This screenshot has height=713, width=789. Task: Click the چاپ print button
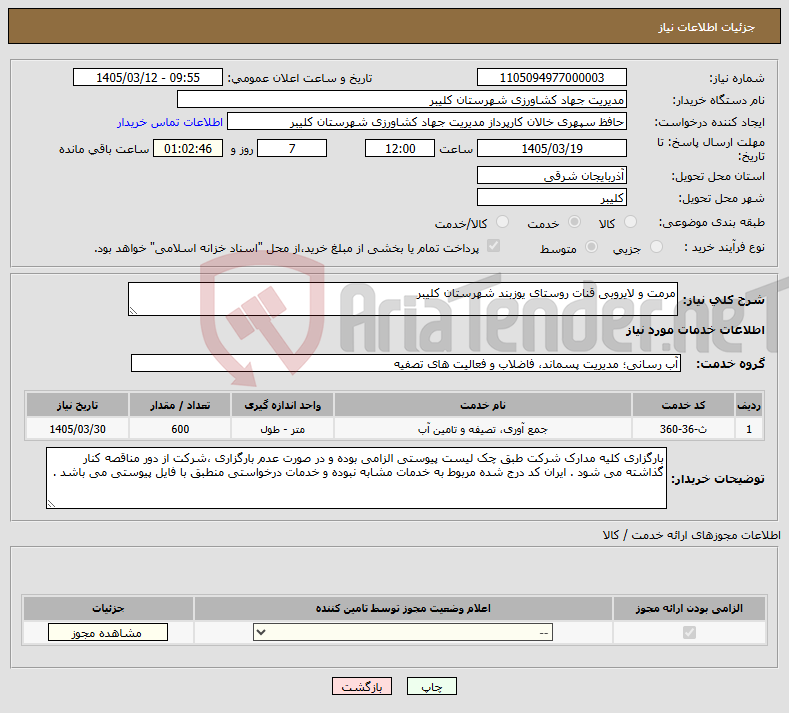[432, 686]
